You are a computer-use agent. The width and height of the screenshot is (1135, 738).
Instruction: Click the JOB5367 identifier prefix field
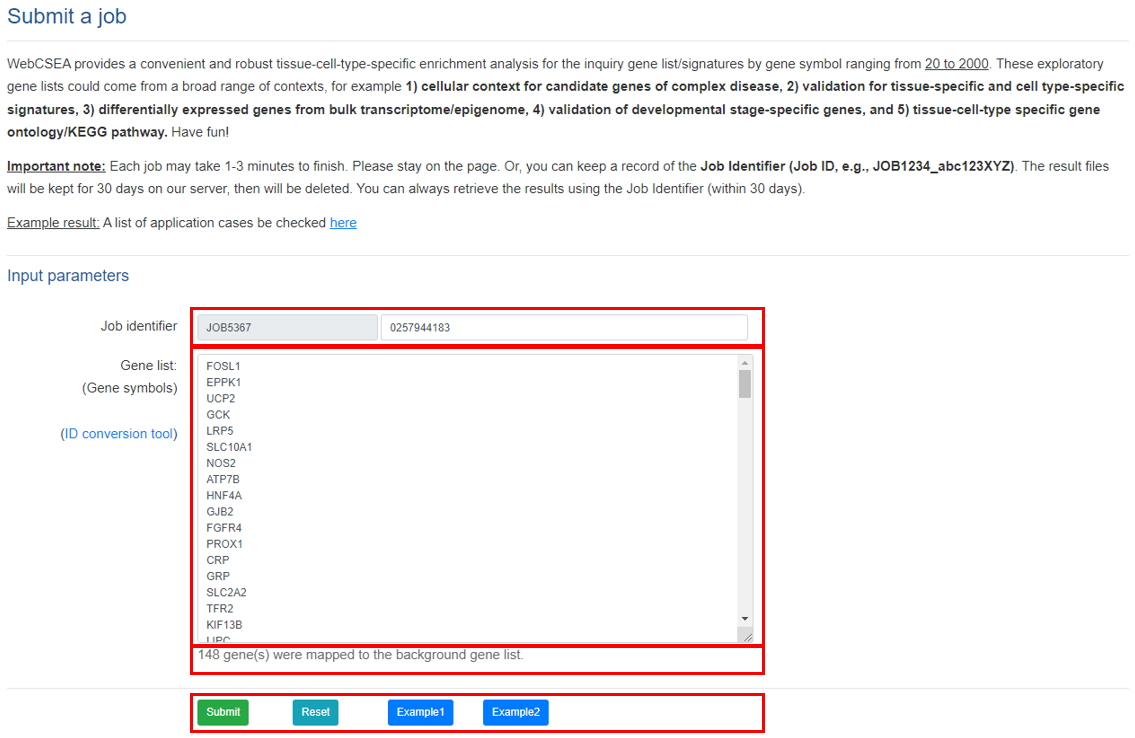287,327
